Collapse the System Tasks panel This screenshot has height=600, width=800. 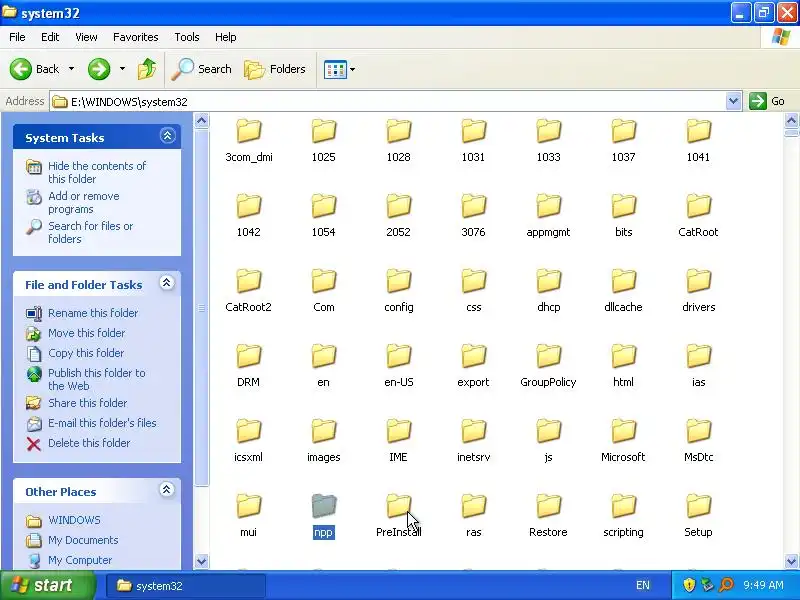pyautogui.click(x=167, y=136)
